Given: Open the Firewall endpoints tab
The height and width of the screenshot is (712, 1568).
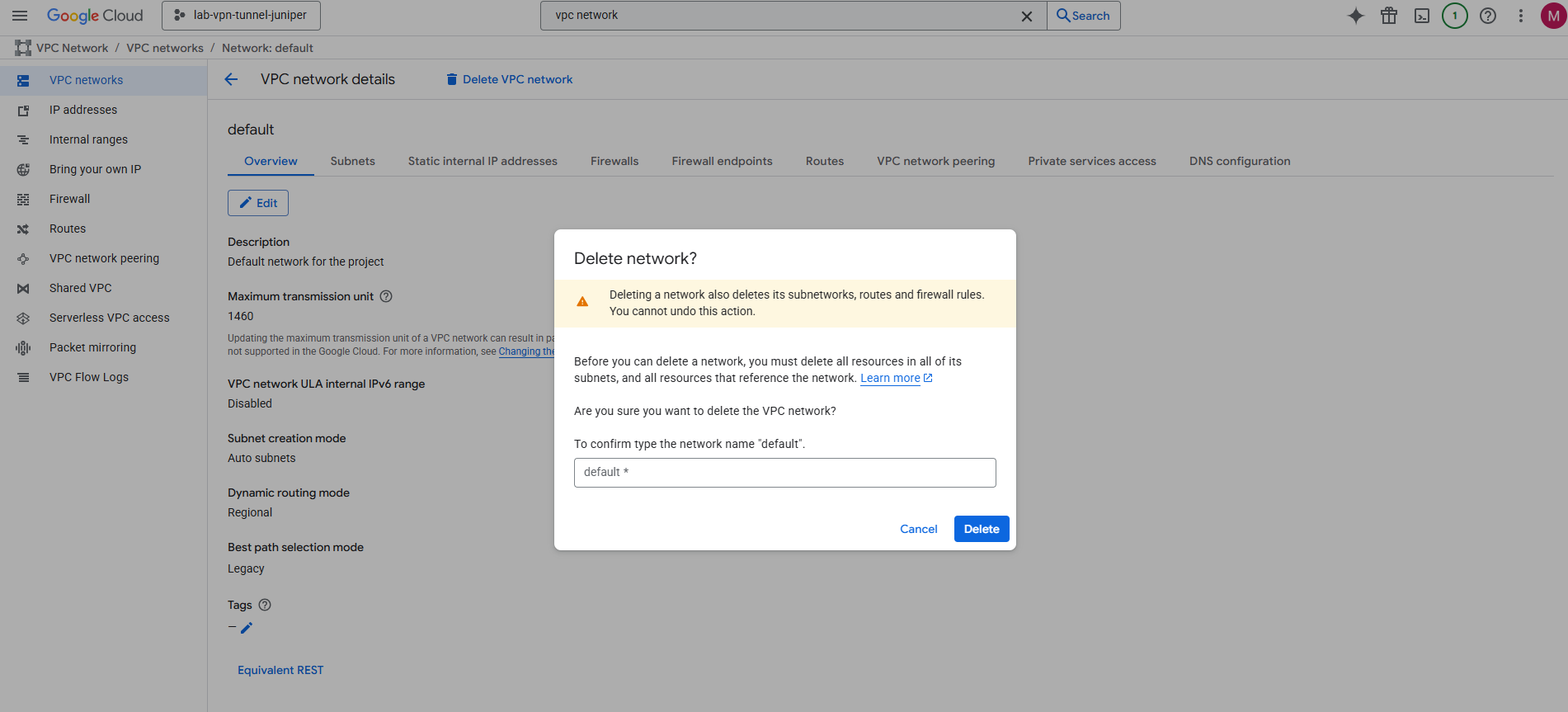Looking at the screenshot, I should pos(722,161).
